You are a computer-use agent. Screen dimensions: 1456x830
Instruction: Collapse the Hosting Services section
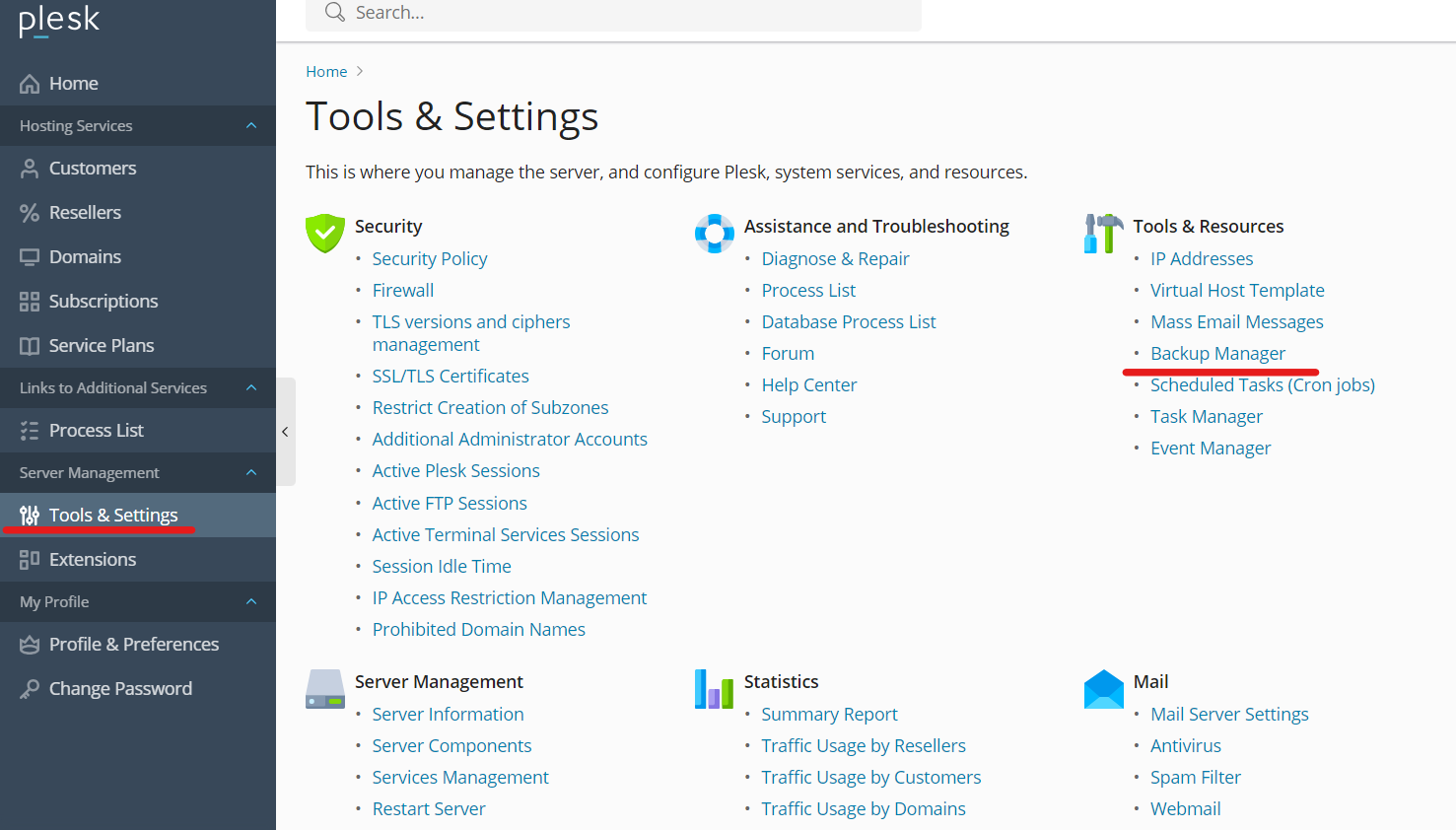[x=251, y=126]
